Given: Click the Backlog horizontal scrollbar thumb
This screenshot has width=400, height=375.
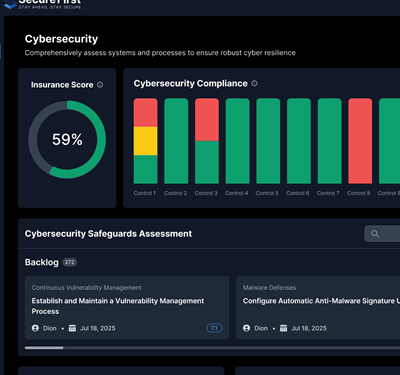Looking at the screenshot, I should pos(44,348).
